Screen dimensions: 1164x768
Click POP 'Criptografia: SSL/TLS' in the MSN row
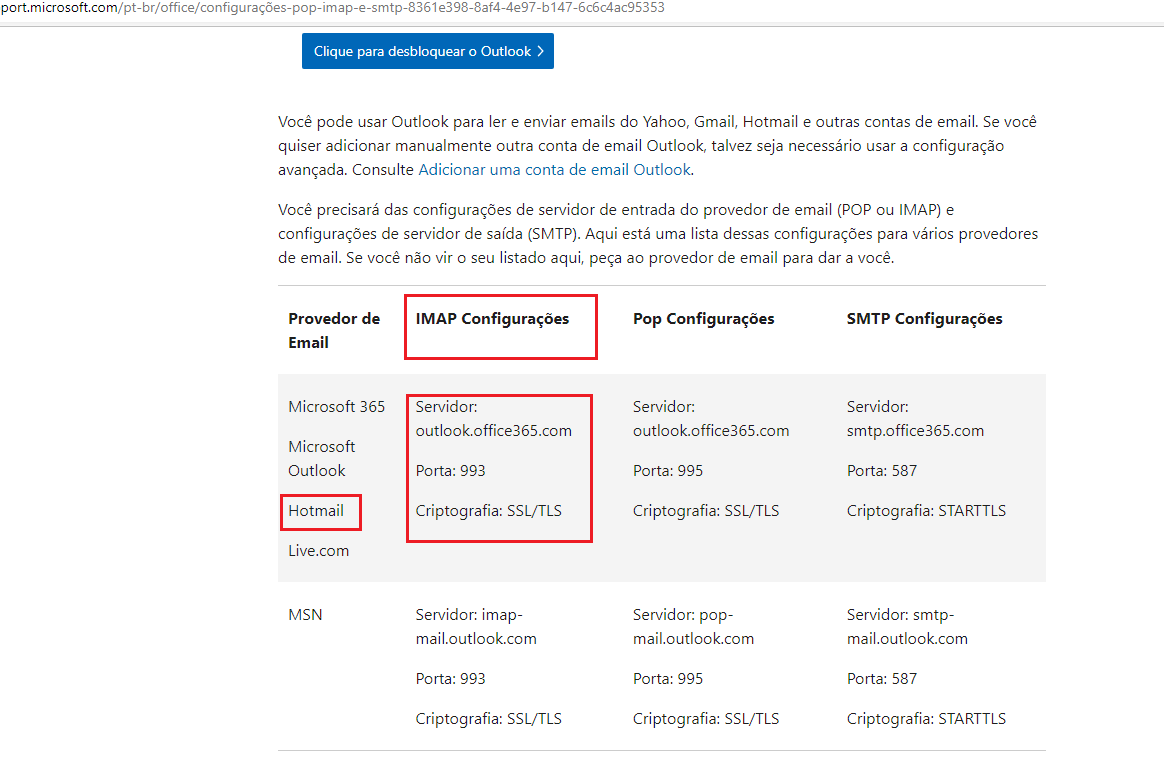706,718
